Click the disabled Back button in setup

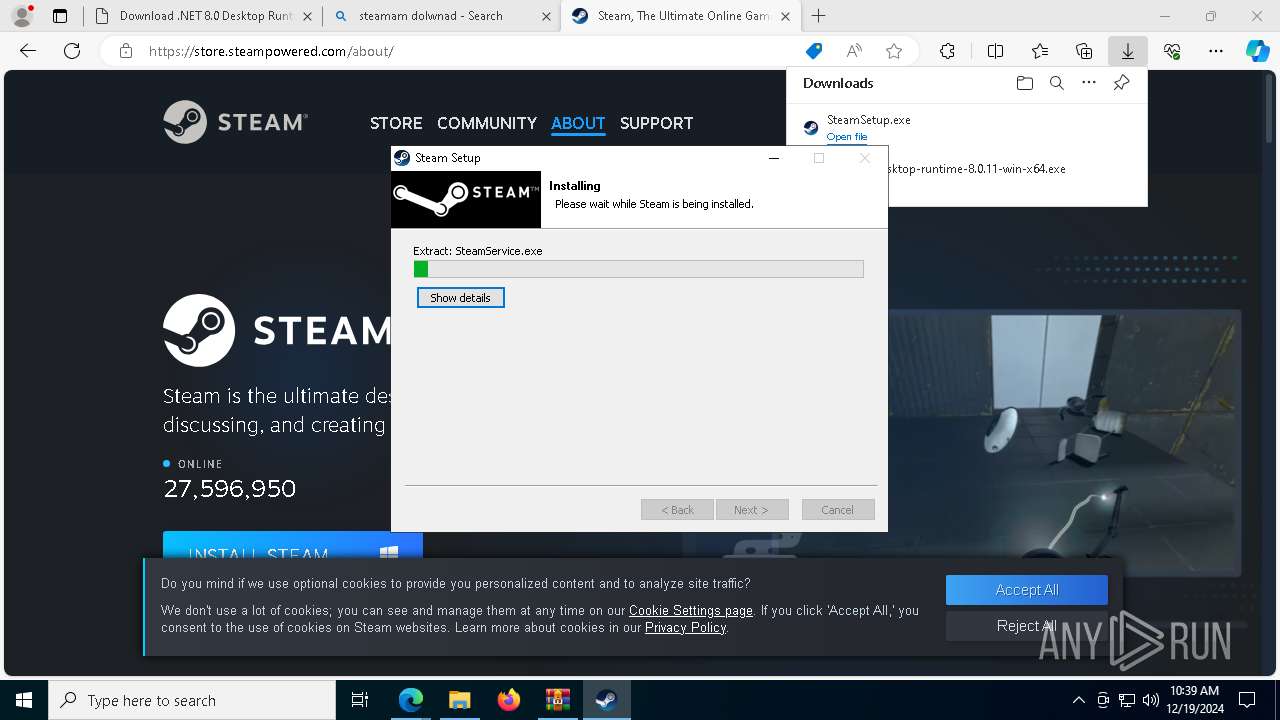[677, 510]
